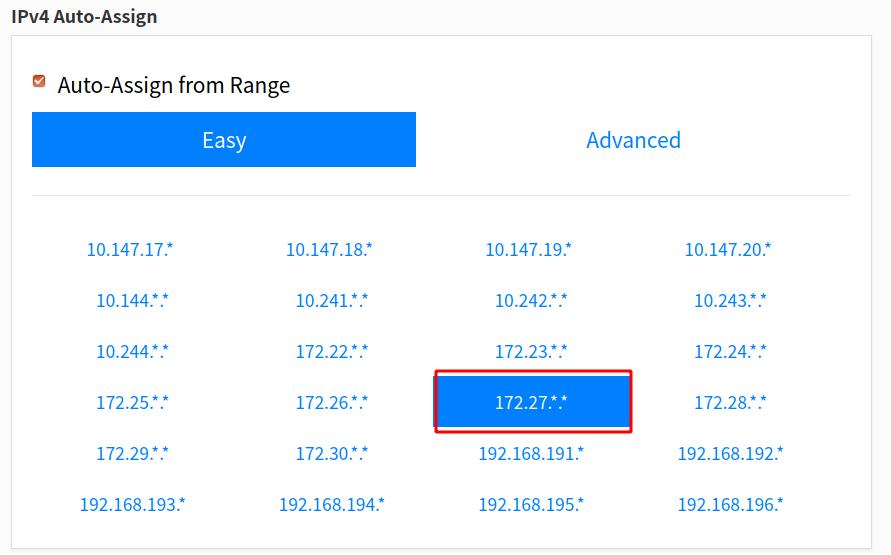
Task: Select the 172.22.*.* range
Action: coord(332,352)
